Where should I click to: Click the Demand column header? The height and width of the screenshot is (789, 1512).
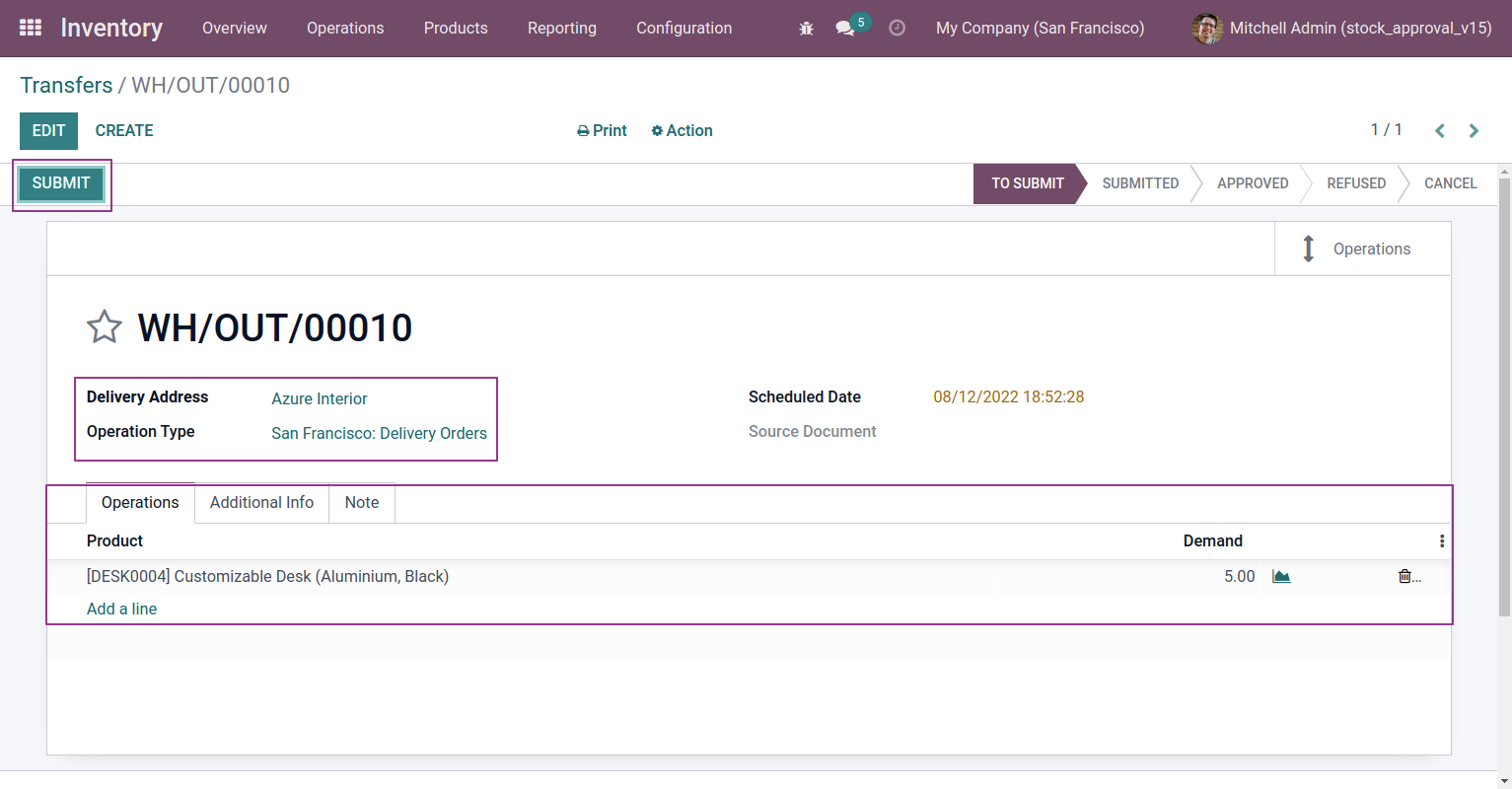[x=1212, y=540]
